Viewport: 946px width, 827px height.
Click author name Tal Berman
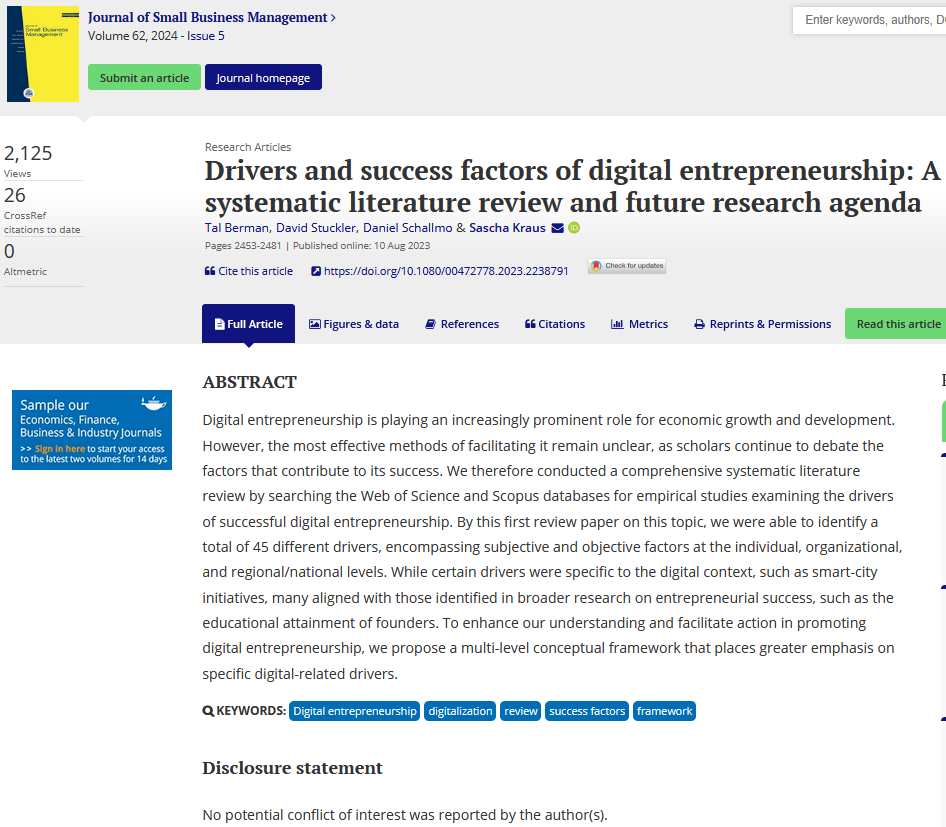click(236, 227)
